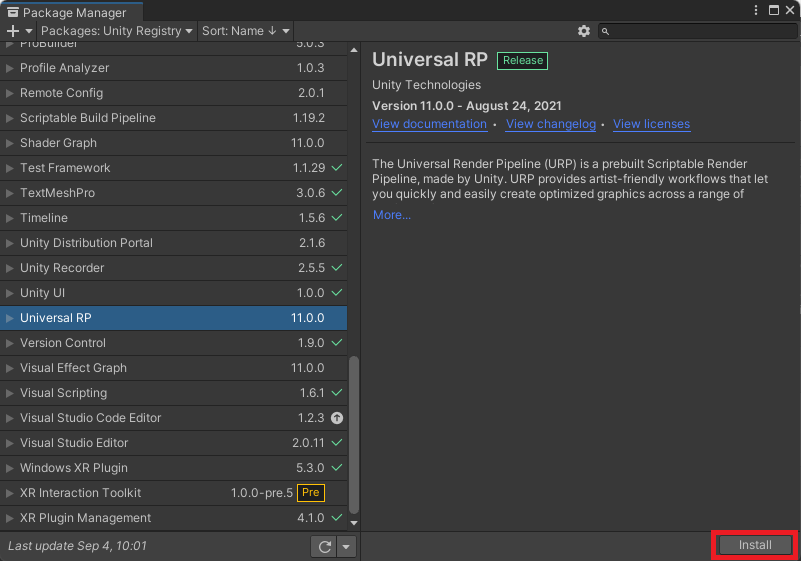Select Windows XR Plugin package
Image resolution: width=801 pixels, height=561 pixels.
point(173,468)
